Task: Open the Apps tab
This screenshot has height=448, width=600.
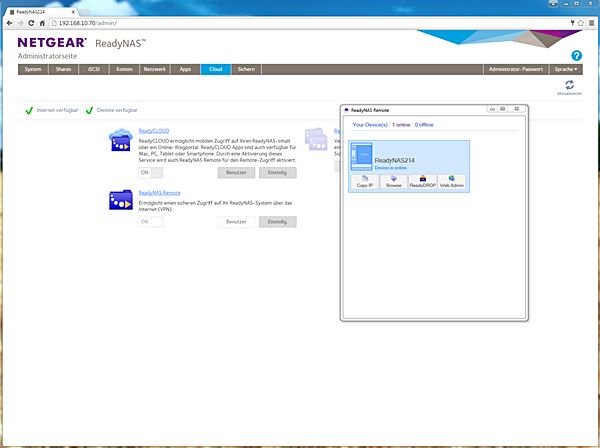Action: [185, 69]
